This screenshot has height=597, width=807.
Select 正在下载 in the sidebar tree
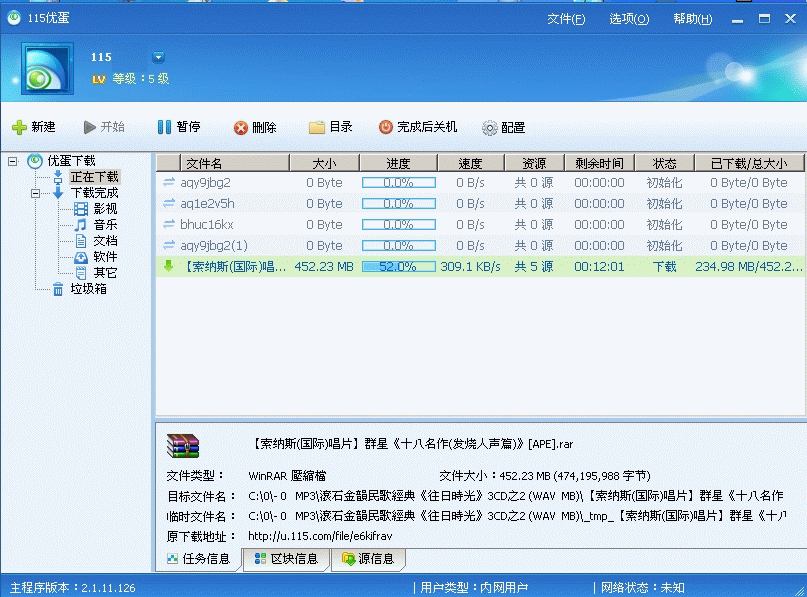[95, 177]
